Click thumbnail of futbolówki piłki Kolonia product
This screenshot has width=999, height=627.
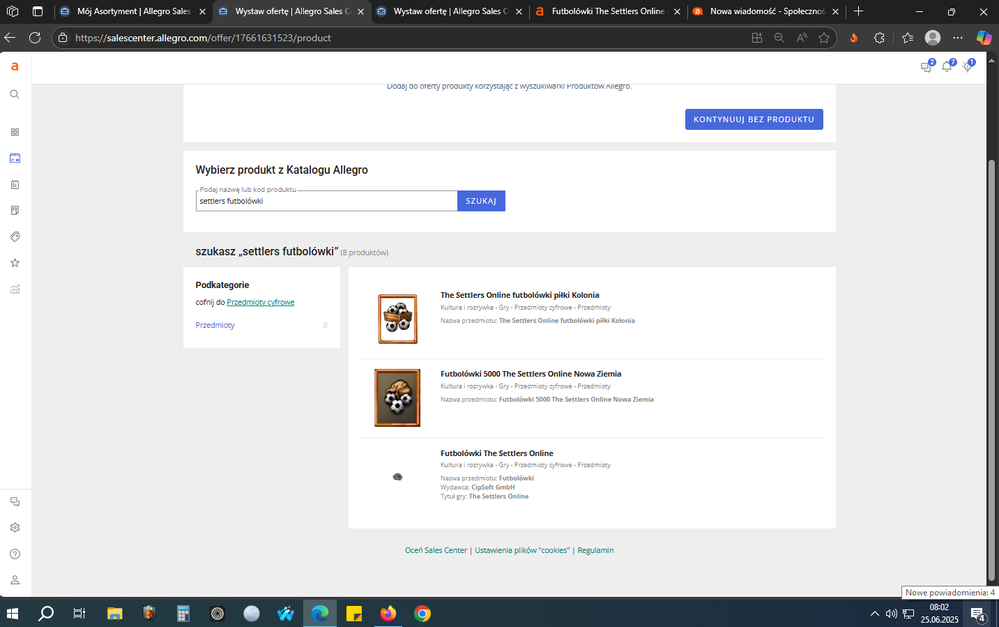coord(398,319)
